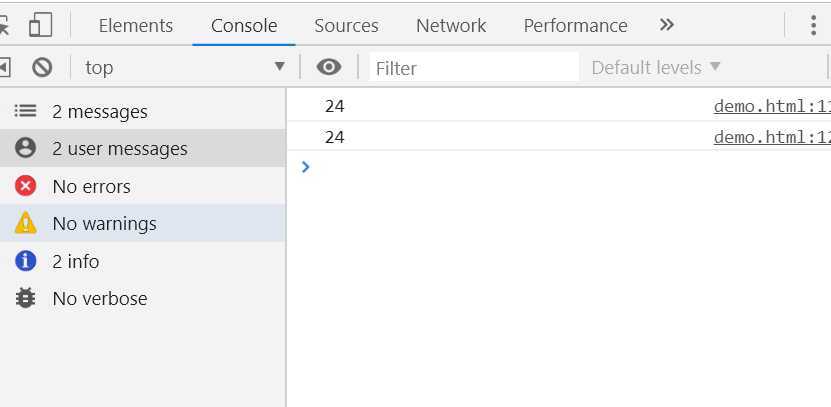831x407 pixels.
Task: Toggle the live expression eye icon
Action: (x=329, y=67)
